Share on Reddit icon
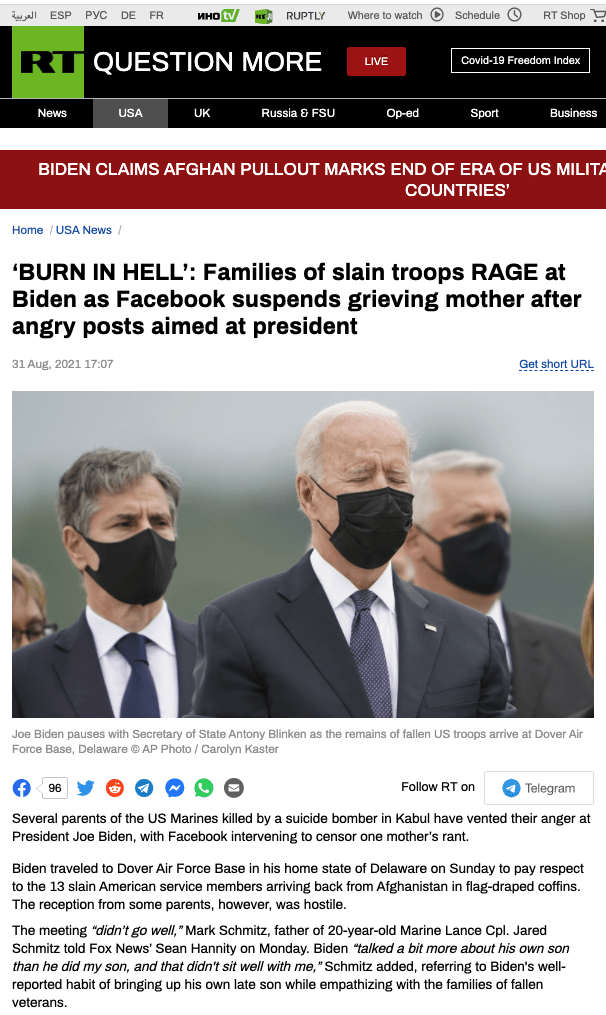Viewport: 606px width, 1015px height. pos(115,788)
